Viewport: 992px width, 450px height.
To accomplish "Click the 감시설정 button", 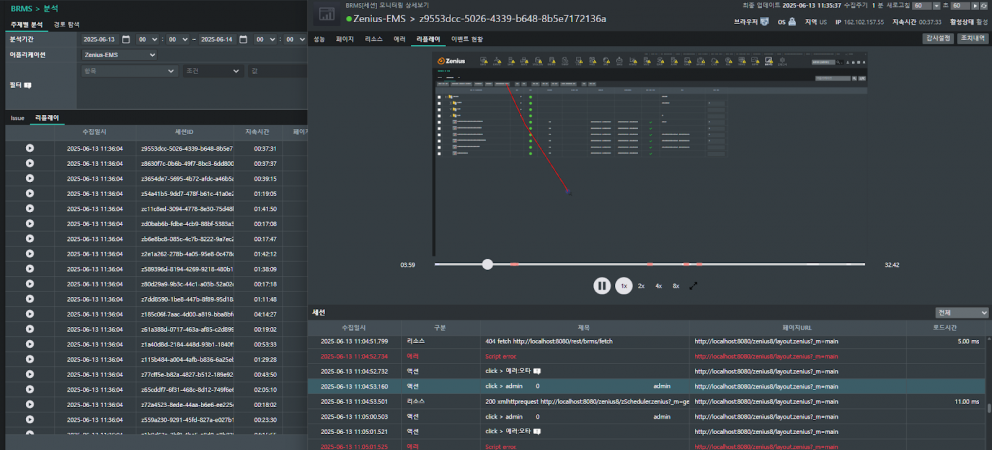I will coord(938,38).
